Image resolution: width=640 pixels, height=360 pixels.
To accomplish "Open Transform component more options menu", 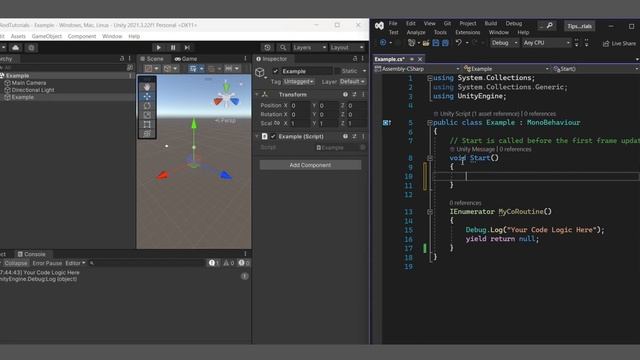I will (363, 94).
